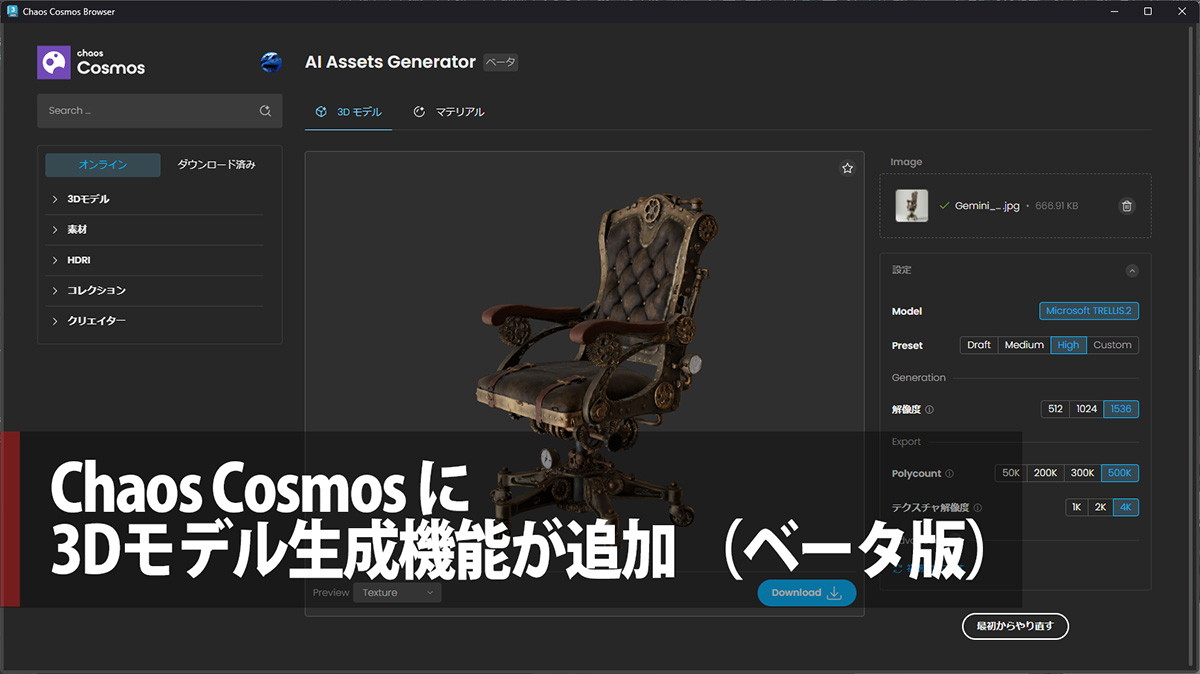Click the 3D model cube tab icon
The height and width of the screenshot is (674, 1200).
tap(321, 112)
